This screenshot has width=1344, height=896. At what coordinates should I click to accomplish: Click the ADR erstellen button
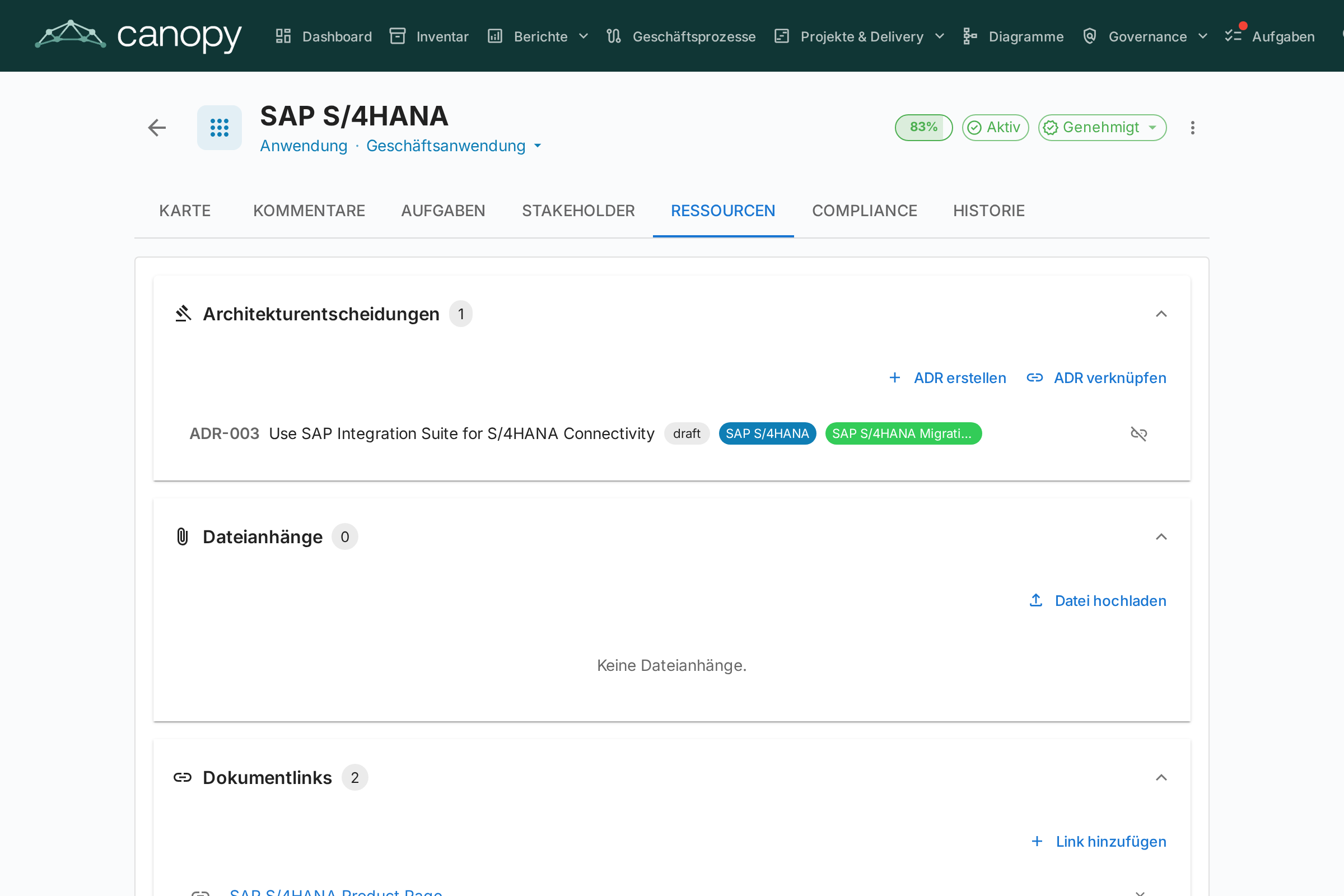coord(948,377)
